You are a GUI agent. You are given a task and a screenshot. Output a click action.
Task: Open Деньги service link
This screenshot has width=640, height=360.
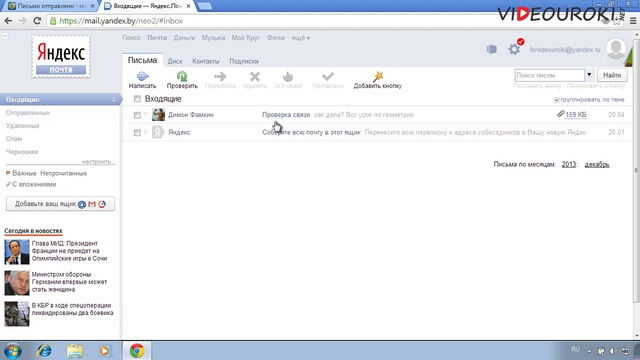coord(184,38)
